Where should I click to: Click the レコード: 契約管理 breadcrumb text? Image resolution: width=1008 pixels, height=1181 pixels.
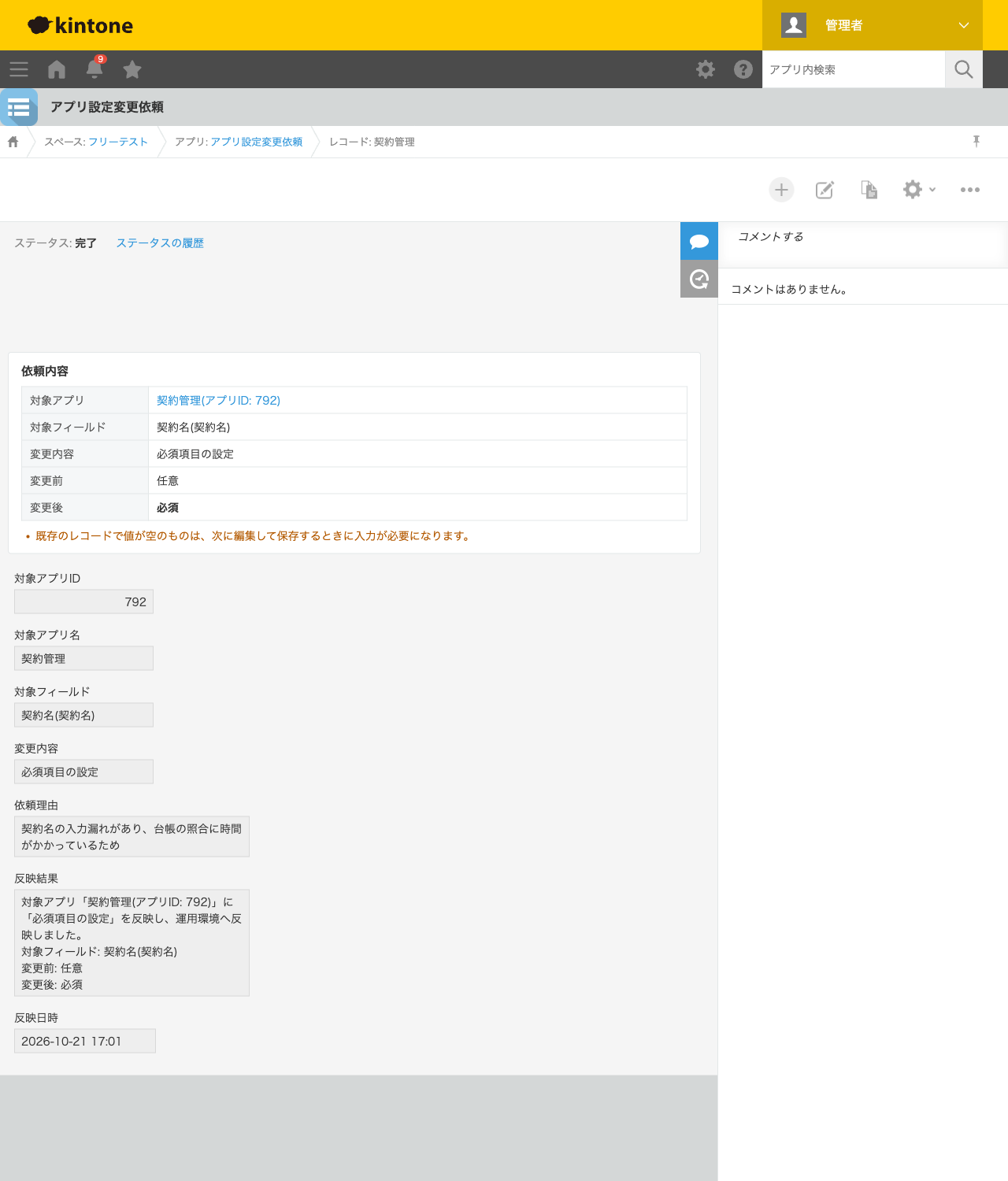pos(372,142)
